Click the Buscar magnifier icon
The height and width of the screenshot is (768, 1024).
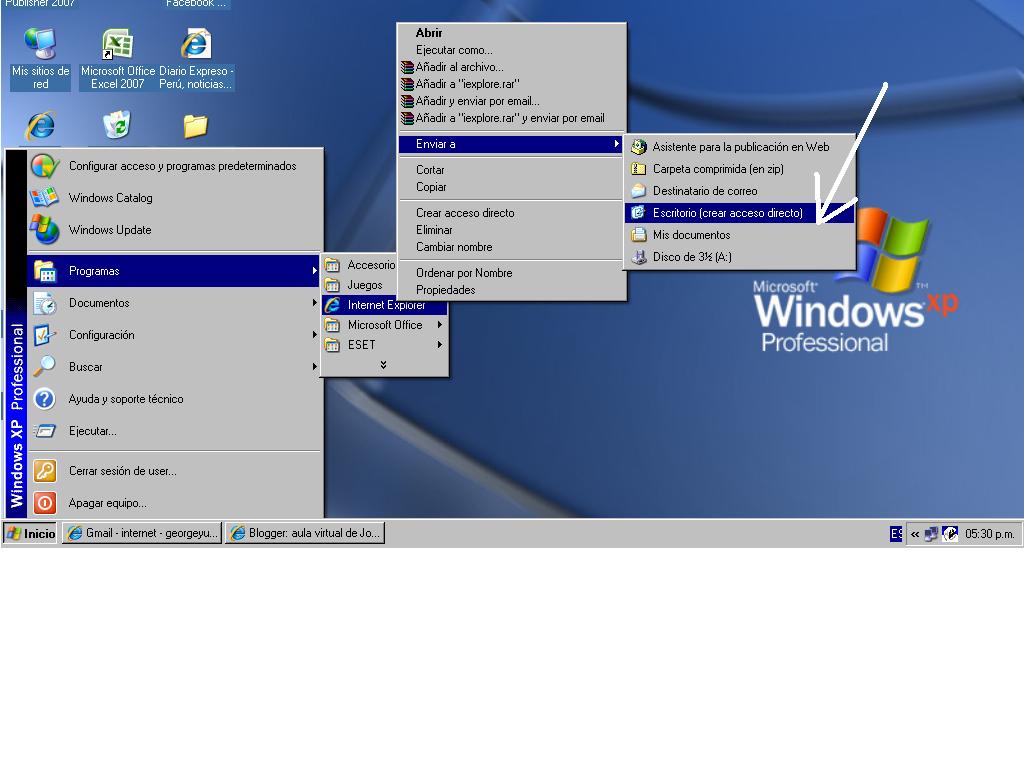(44, 366)
